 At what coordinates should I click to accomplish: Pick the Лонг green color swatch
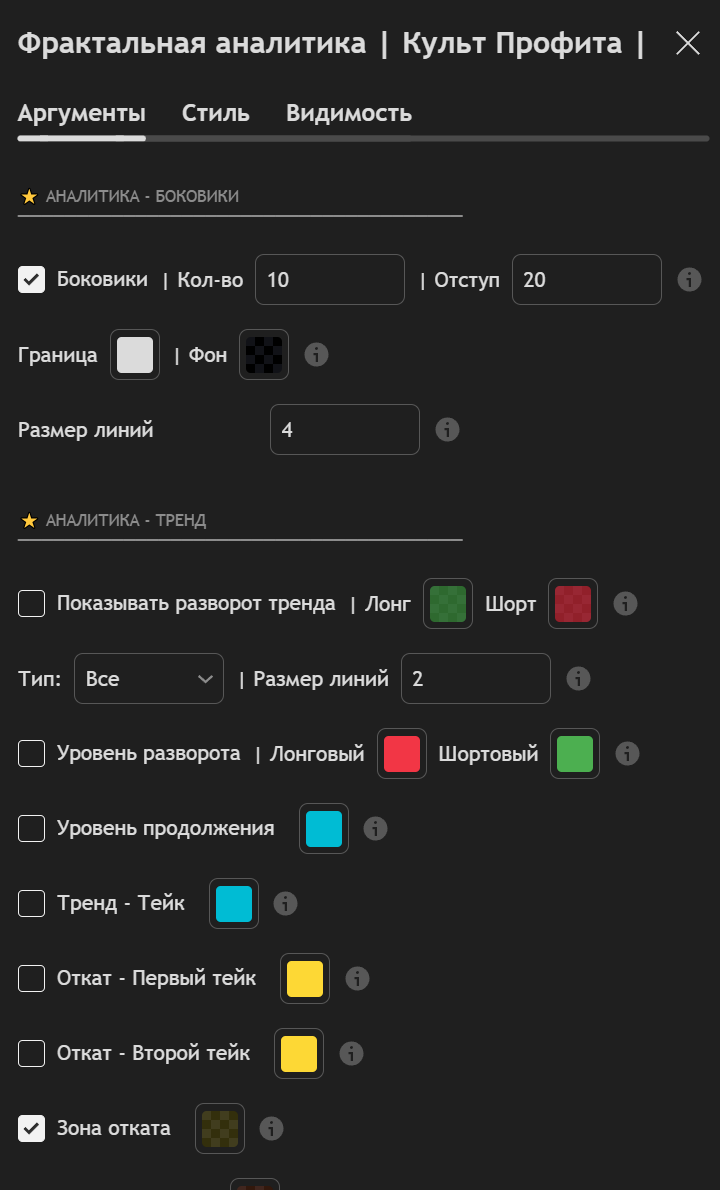[x=448, y=603]
